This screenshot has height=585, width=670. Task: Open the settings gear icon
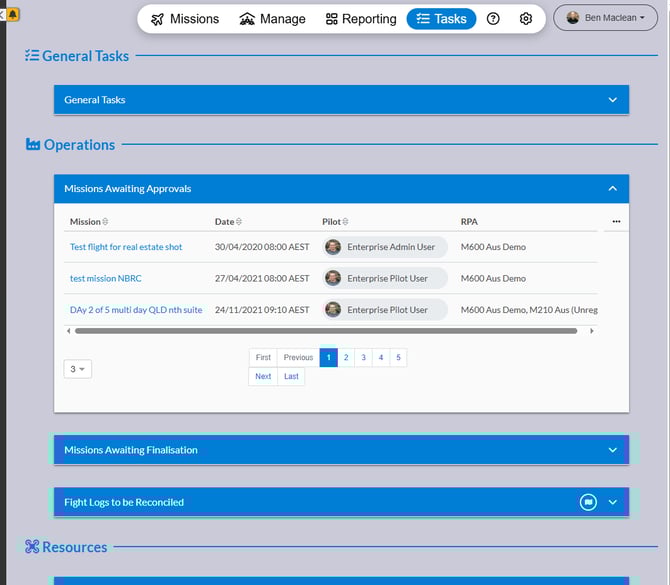click(526, 19)
